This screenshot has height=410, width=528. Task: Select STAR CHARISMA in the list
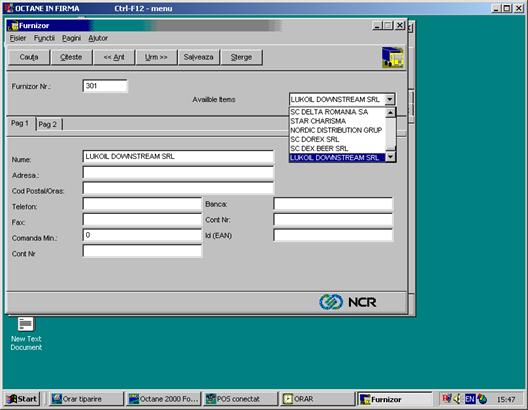(x=337, y=121)
